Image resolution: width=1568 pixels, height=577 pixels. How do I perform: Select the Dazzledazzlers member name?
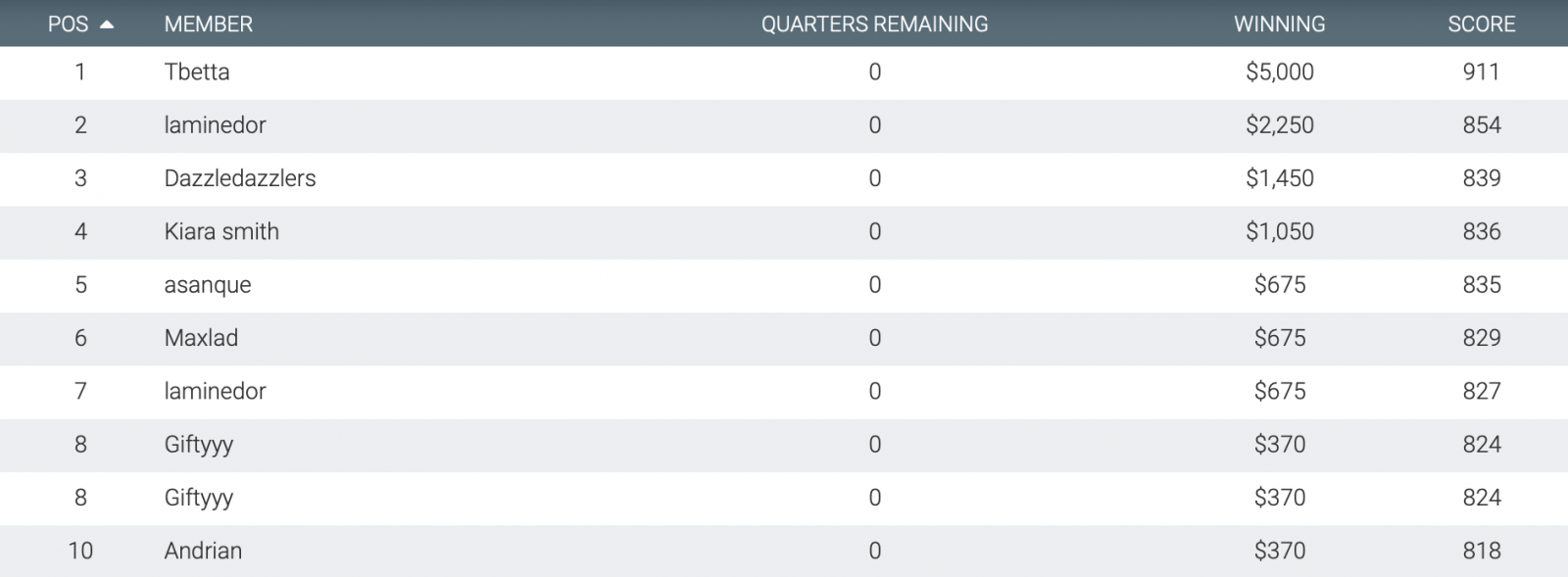pyautogui.click(x=240, y=178)
